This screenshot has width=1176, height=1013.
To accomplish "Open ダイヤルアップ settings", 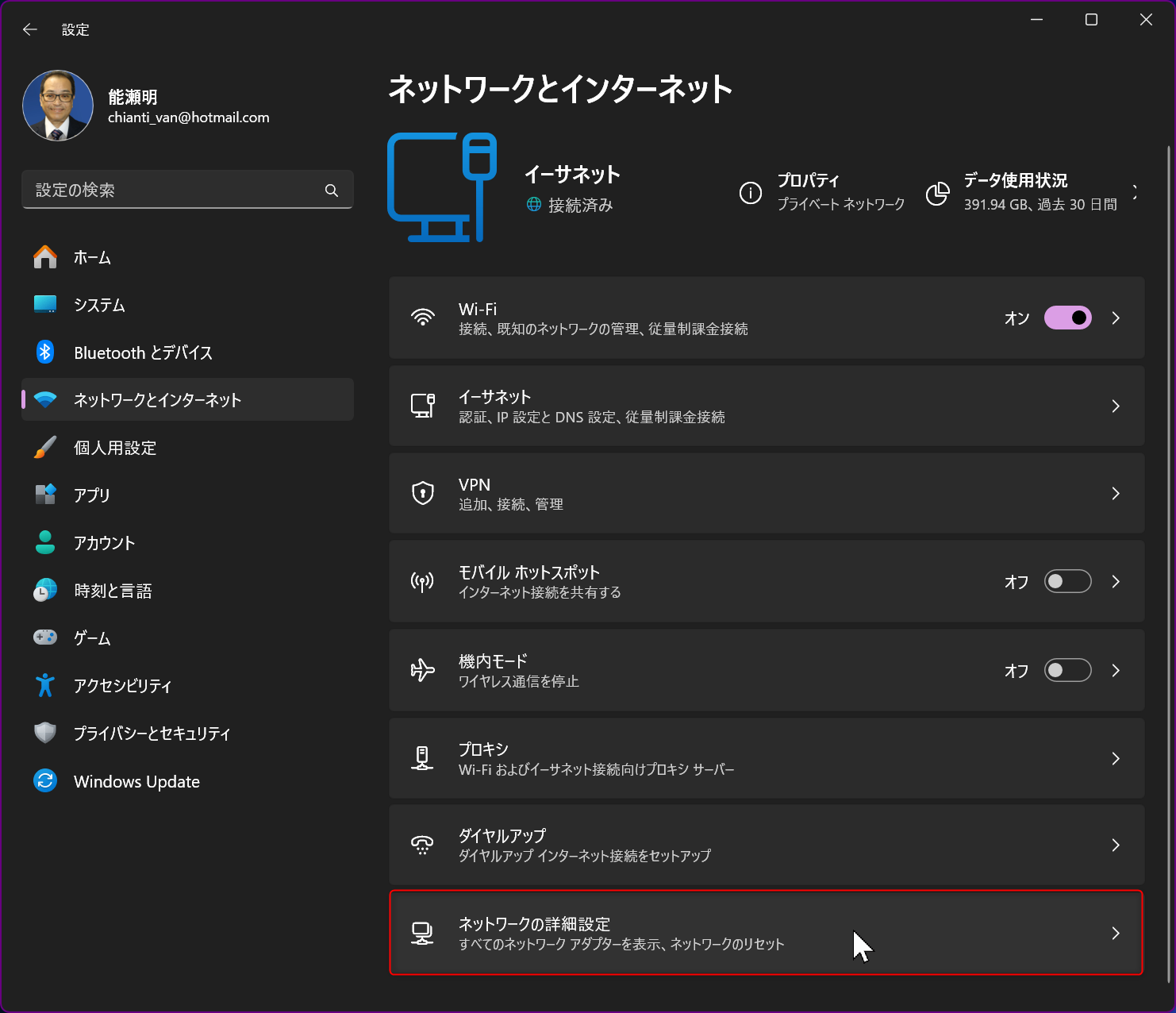I will 767,845.
